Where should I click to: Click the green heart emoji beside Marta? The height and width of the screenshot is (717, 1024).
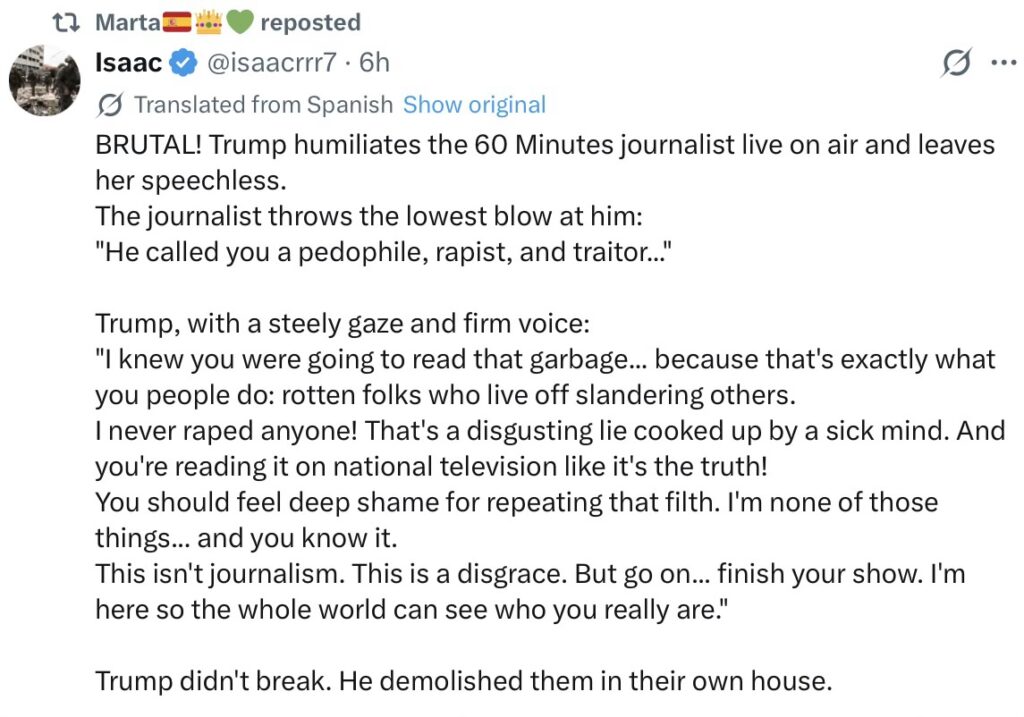(x=237, y=22)
